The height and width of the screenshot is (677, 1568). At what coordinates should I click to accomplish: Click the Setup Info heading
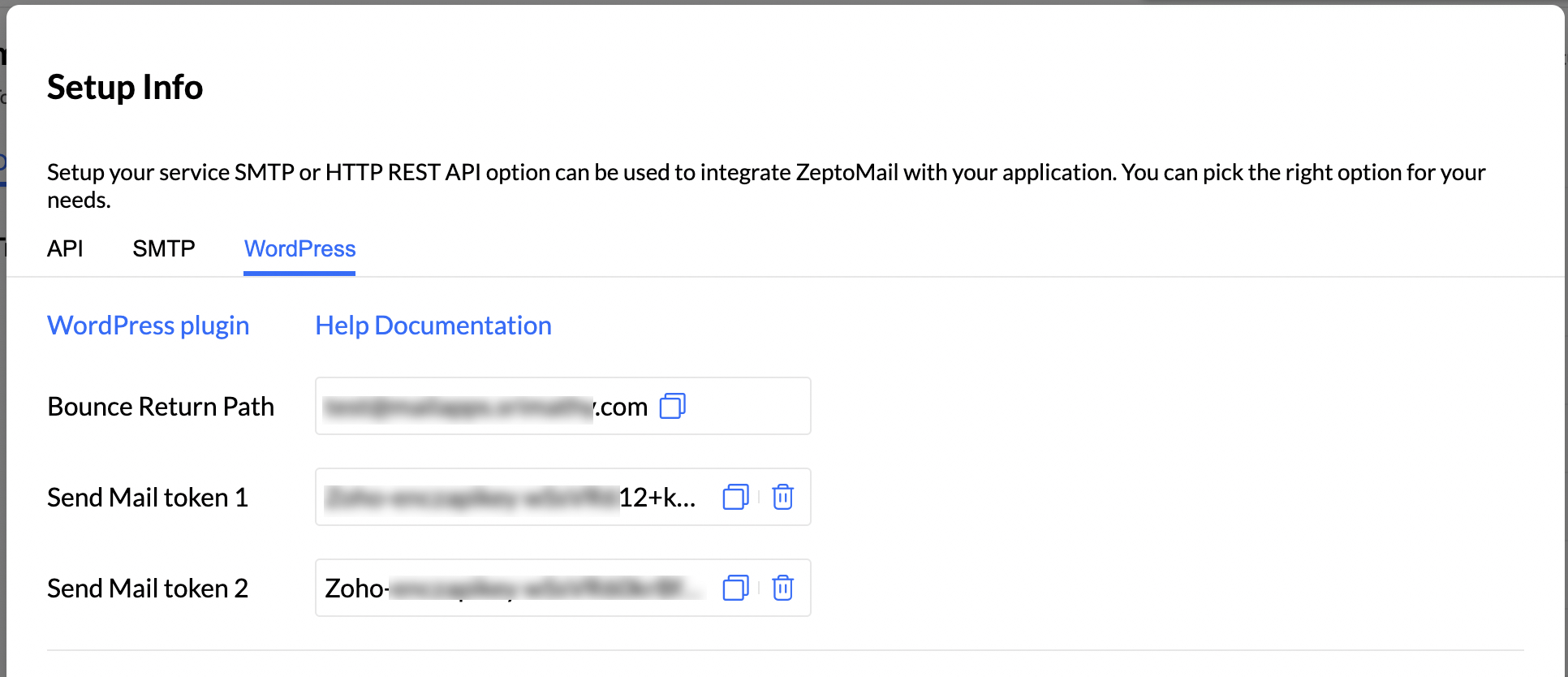(125, 87)
